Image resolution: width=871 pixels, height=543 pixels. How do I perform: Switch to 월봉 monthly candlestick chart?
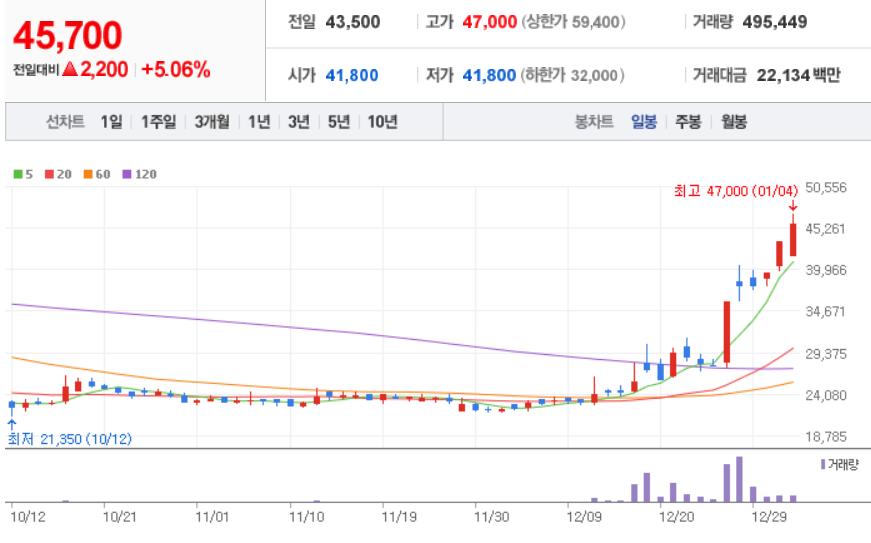[734, 122]
